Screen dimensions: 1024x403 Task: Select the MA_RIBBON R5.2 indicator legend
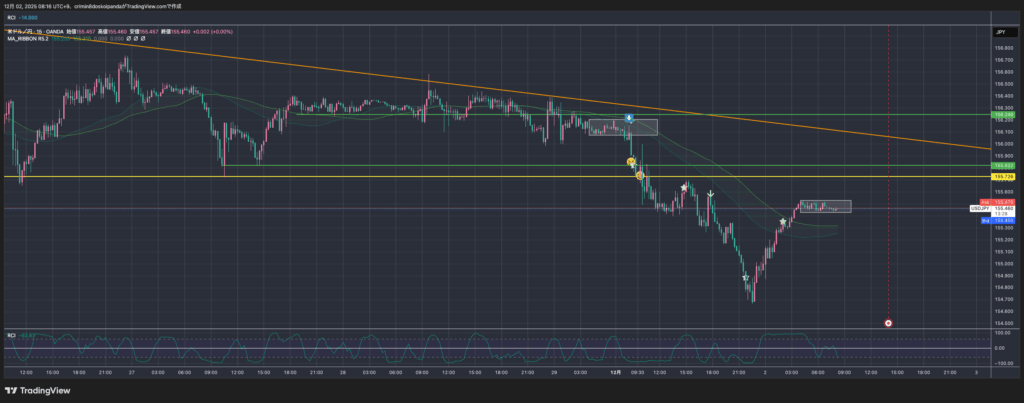(27, 40)
